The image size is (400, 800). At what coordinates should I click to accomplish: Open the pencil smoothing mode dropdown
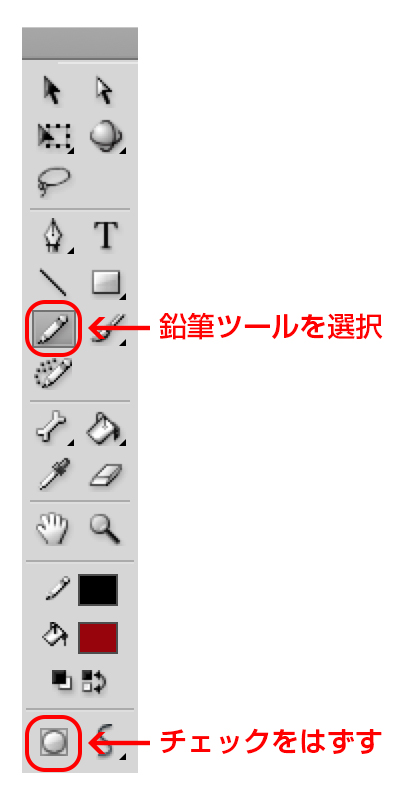point(106,745)
